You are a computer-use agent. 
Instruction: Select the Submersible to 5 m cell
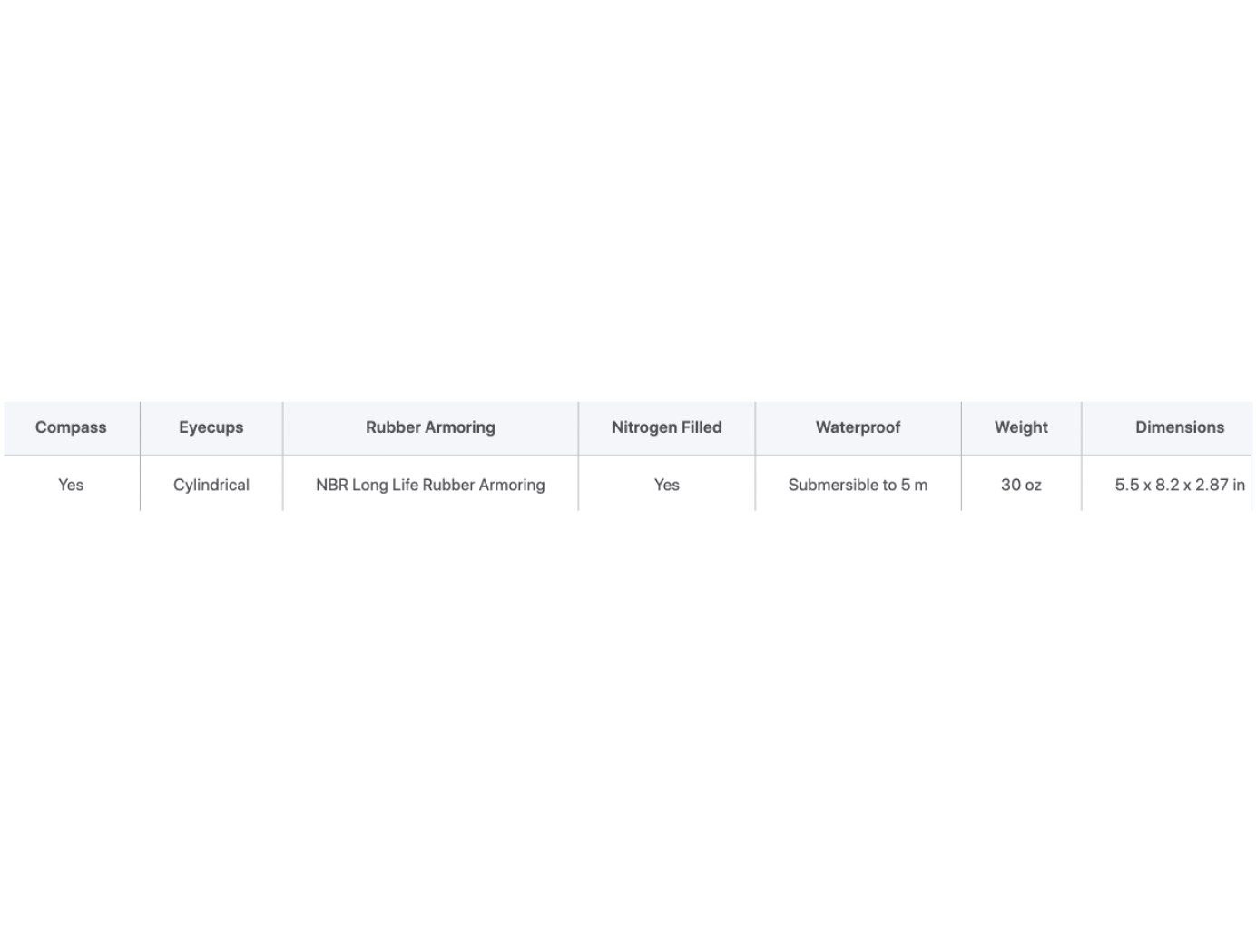click(858, 485)
